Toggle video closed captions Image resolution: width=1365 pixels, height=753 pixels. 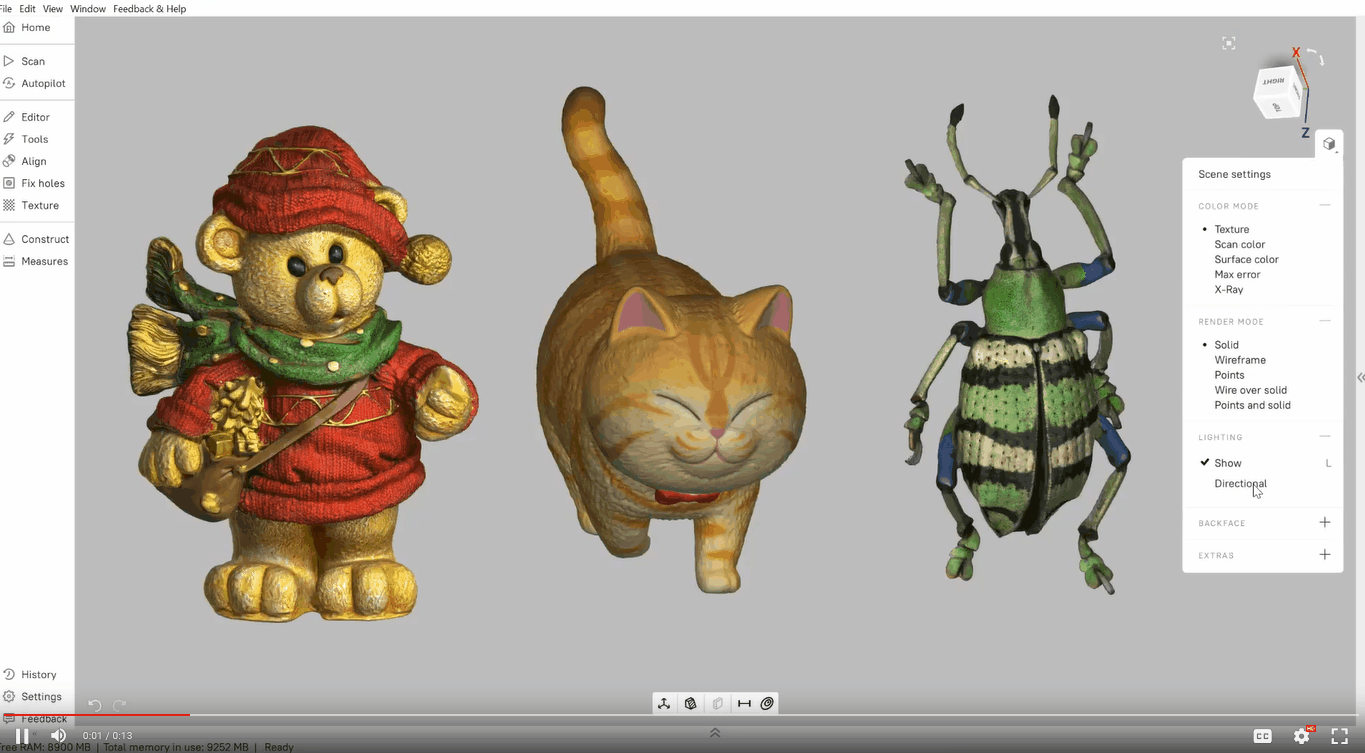tap(1263, 736)
